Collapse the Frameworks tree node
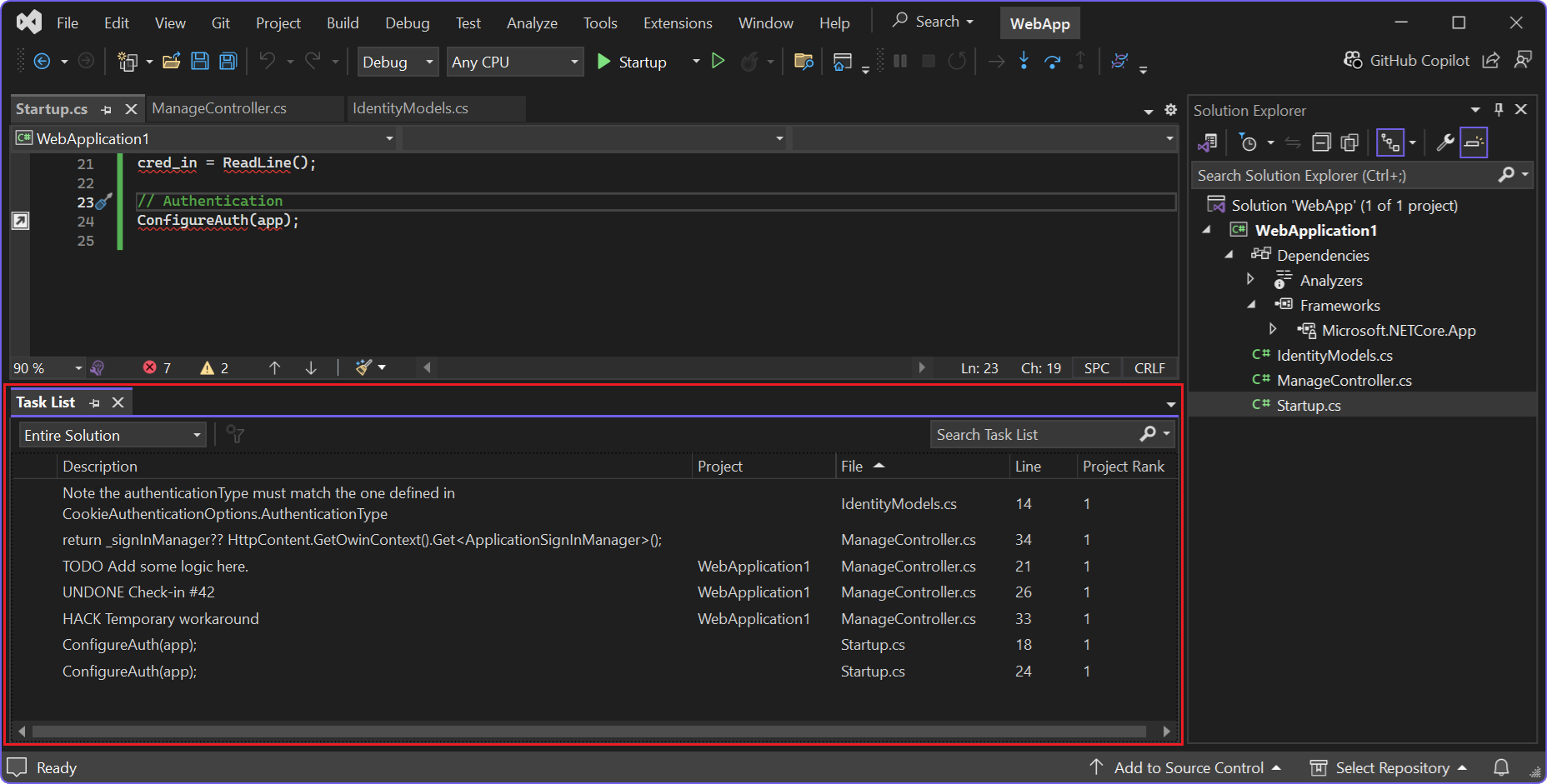Image resolution: width=1547 pixels, height=784 pixels. pos(1251,305)
